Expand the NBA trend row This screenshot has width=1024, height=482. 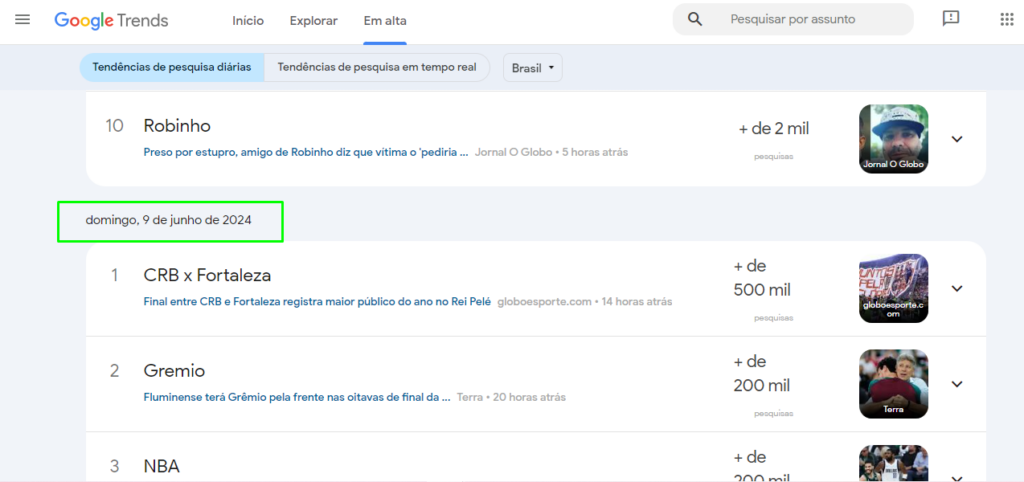tap(957, 477)
